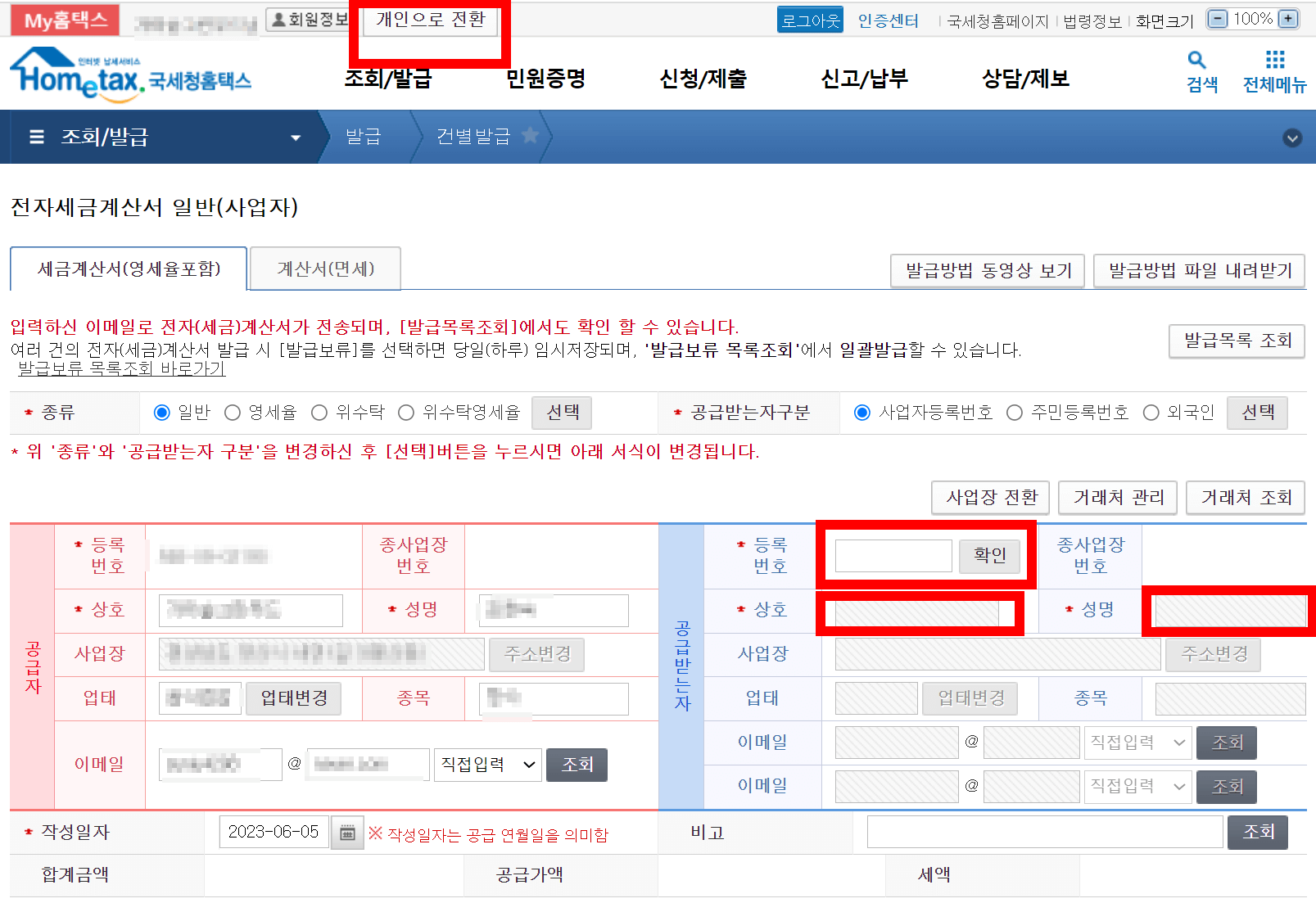Click the 거래처 관리 button
The width and height of the screenshot is (1316, 903).
1118,497
